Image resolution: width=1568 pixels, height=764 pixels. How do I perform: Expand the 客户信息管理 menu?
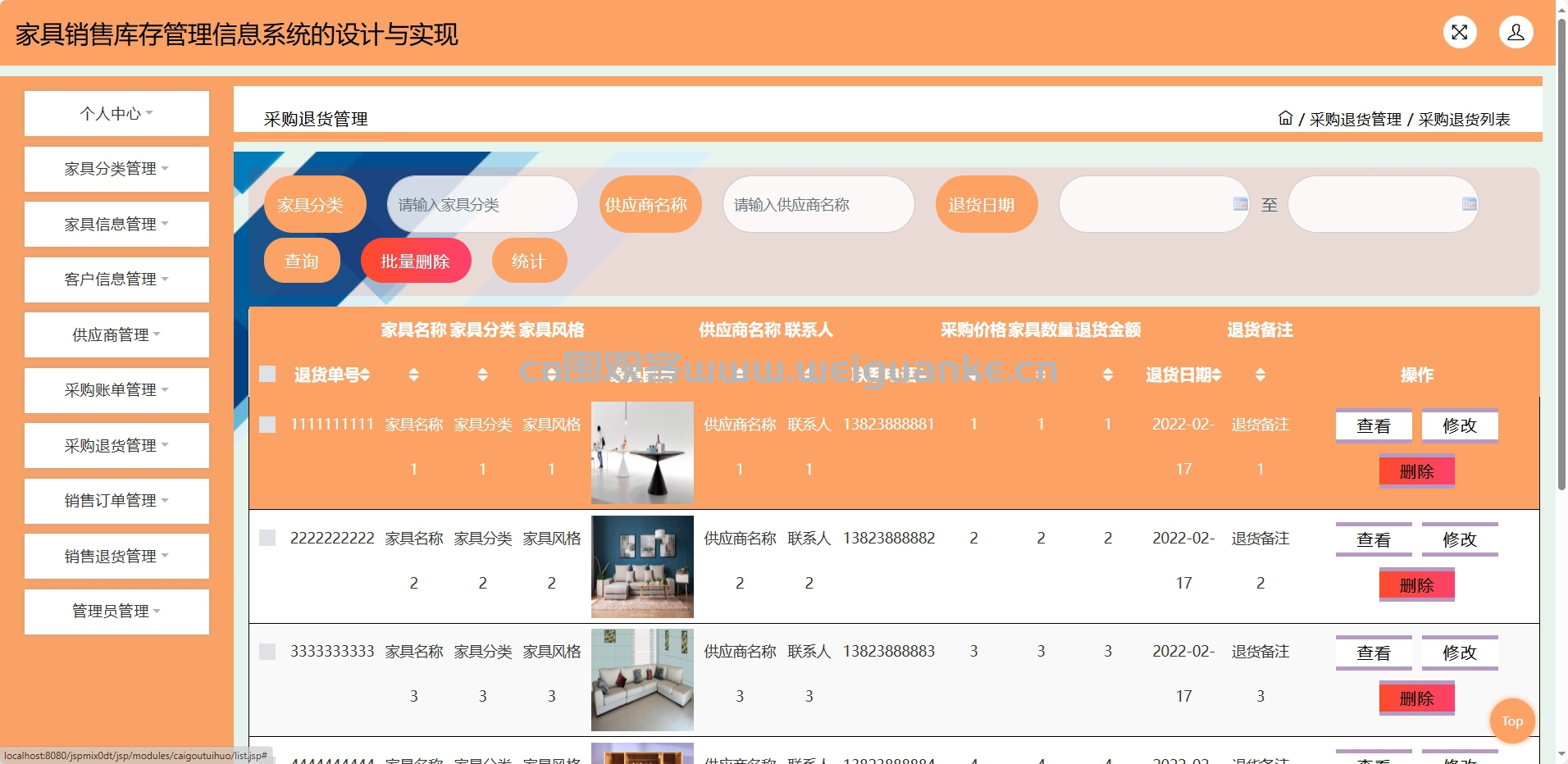pos(116,280)
